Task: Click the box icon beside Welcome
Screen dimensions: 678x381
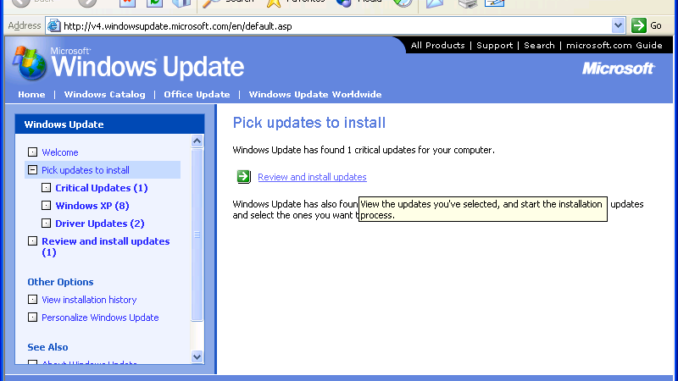Action: tap(32, 152)
